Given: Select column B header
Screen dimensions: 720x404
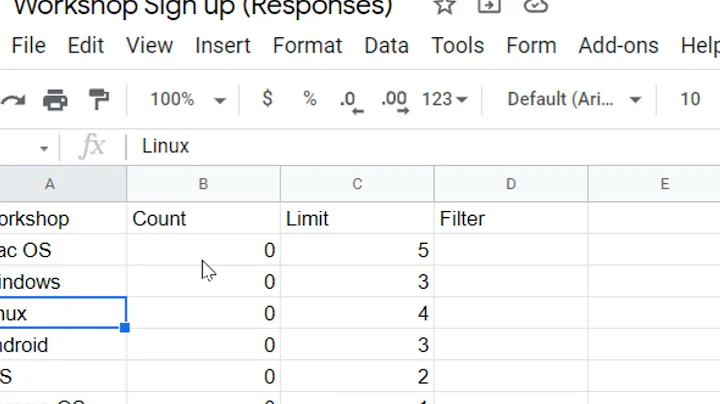Looking at the screenshot, I should click(x=203, y=184).
